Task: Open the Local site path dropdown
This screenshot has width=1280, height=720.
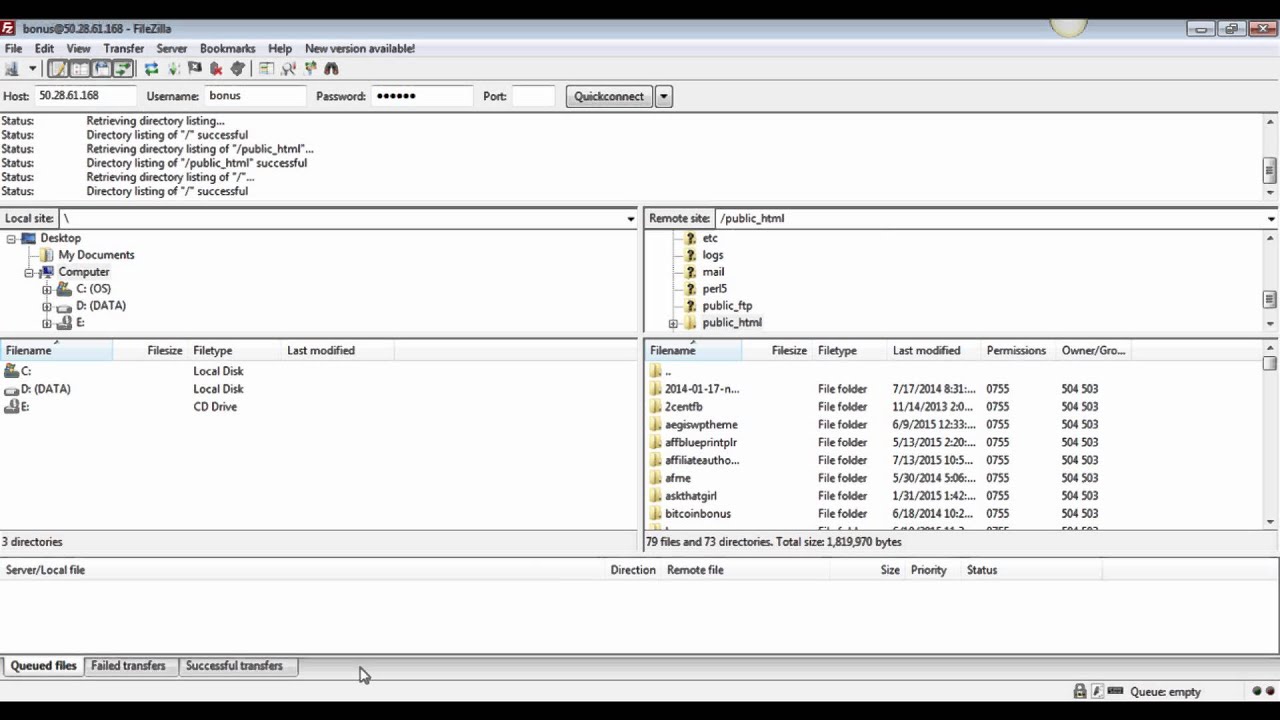Action: tap(631, 218)
